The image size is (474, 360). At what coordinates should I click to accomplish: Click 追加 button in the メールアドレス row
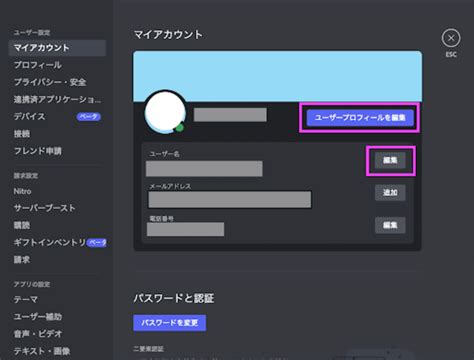(x=390, y=193)
